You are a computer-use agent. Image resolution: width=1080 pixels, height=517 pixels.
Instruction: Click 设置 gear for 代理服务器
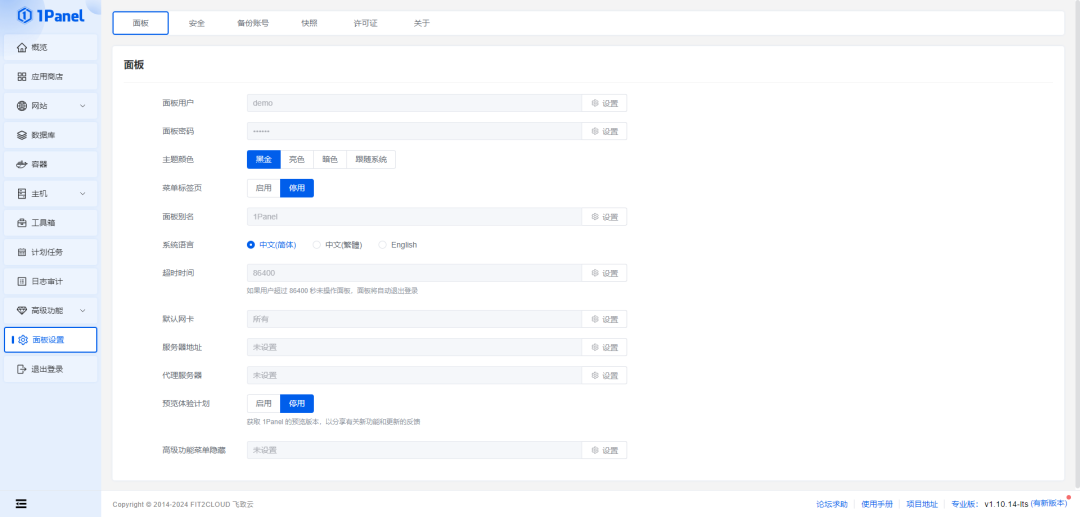605,376
